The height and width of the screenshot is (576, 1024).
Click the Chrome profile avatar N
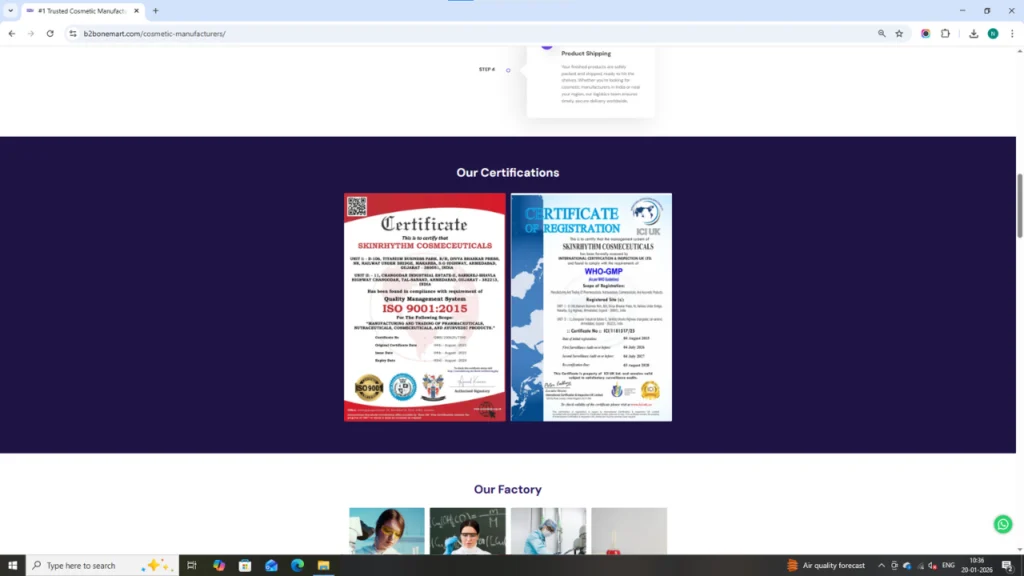[992, 33]
